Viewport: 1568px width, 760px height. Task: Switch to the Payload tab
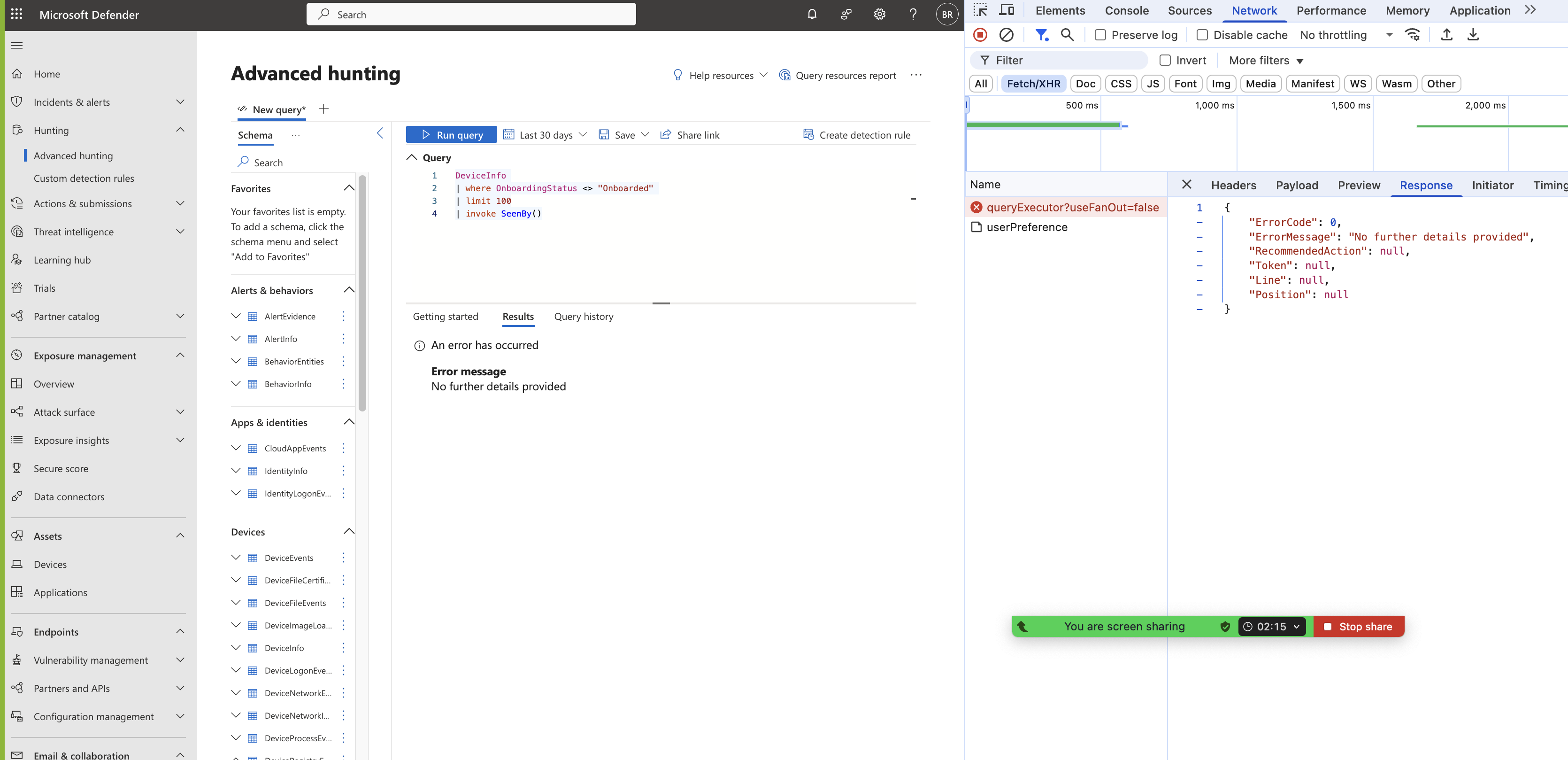coord(1297,185)
